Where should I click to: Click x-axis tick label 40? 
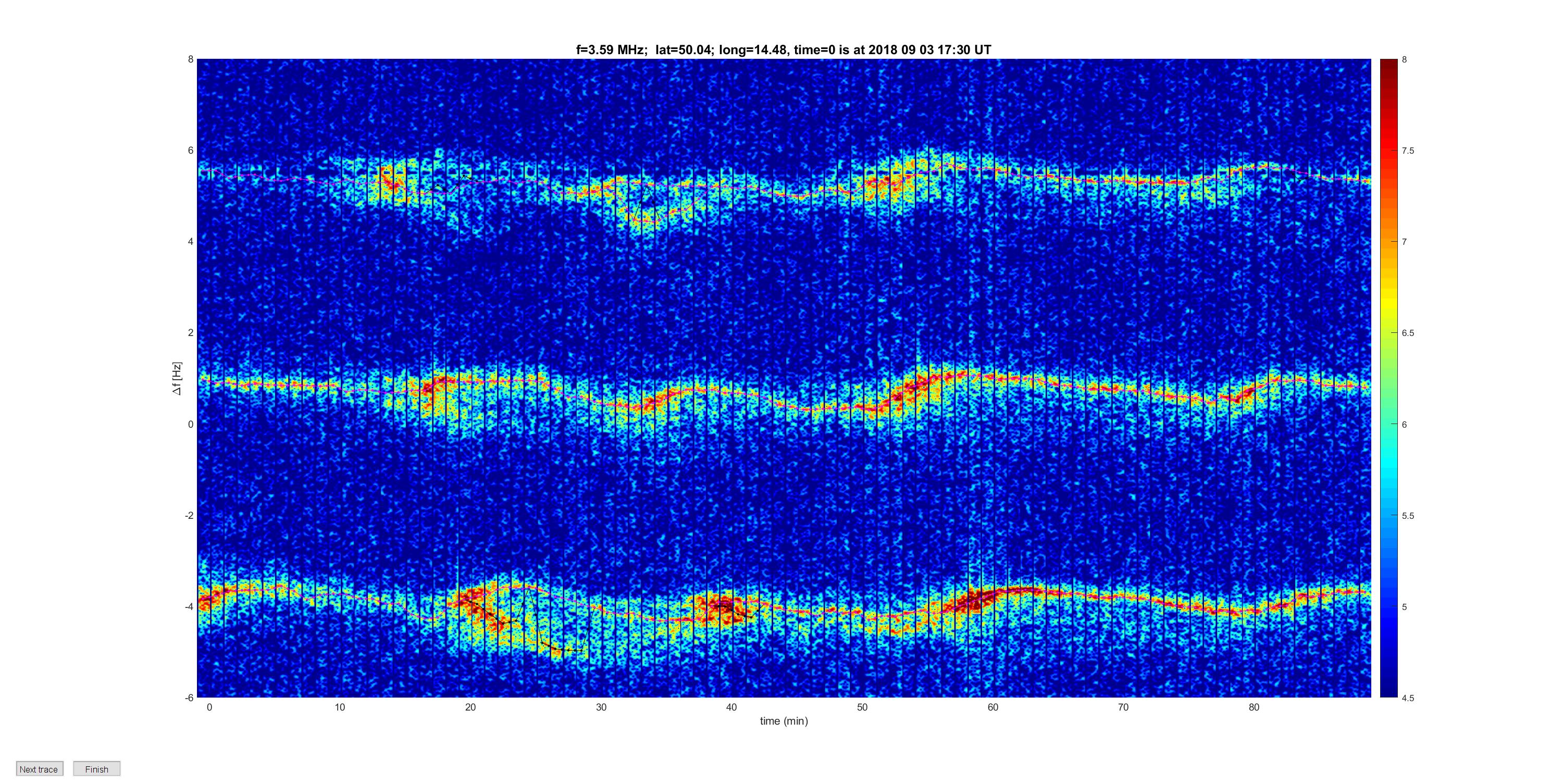click(x=732, y=707)
